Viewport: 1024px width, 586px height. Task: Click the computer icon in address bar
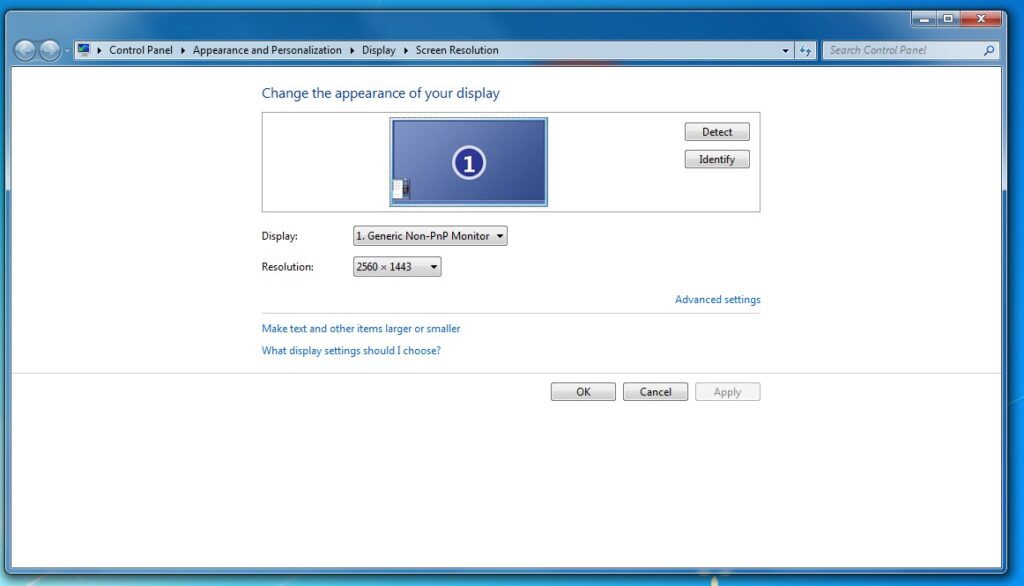coord(84,50)
